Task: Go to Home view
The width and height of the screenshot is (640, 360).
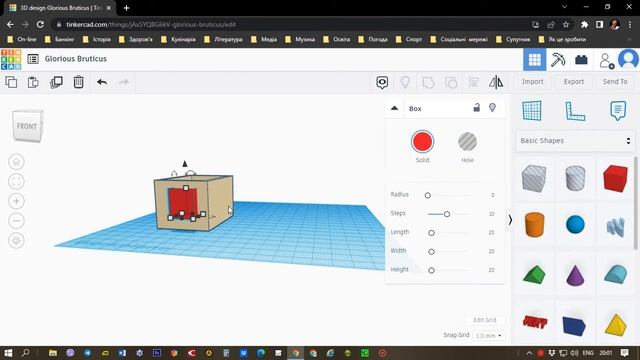Action: pos(16,162)
